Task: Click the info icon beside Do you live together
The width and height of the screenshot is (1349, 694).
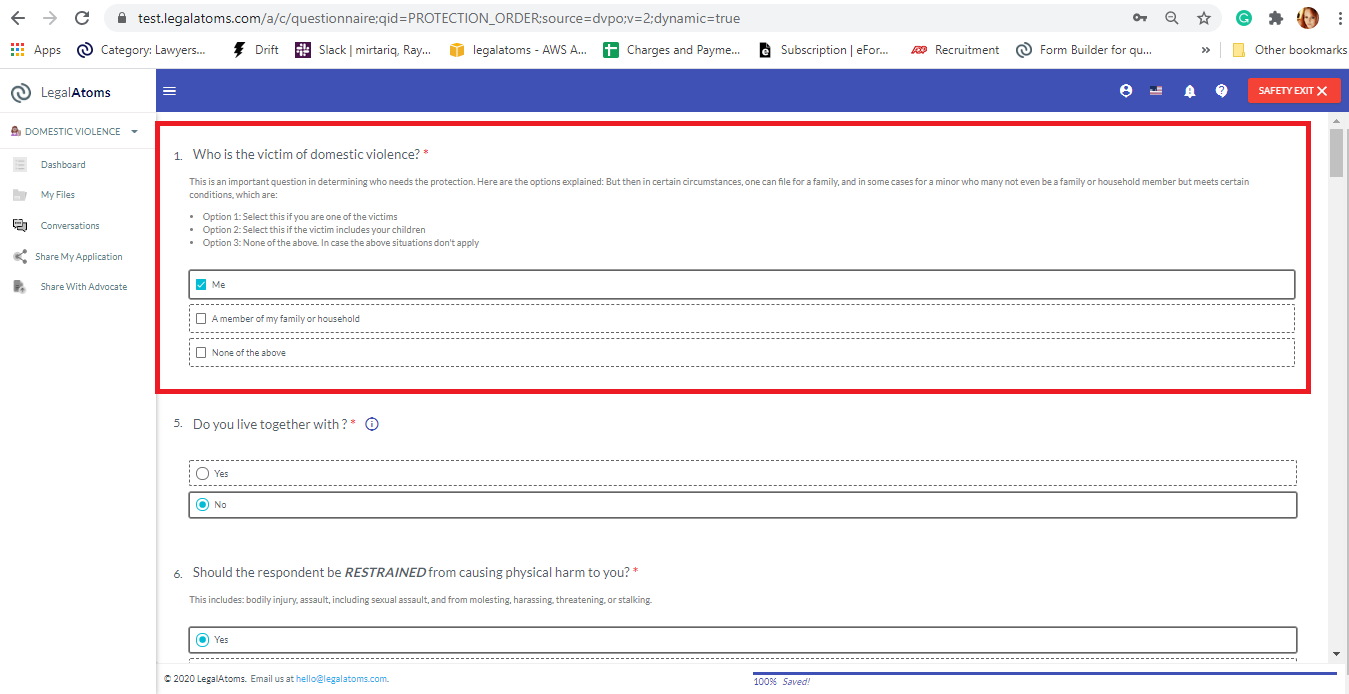Action: point(372,424)
